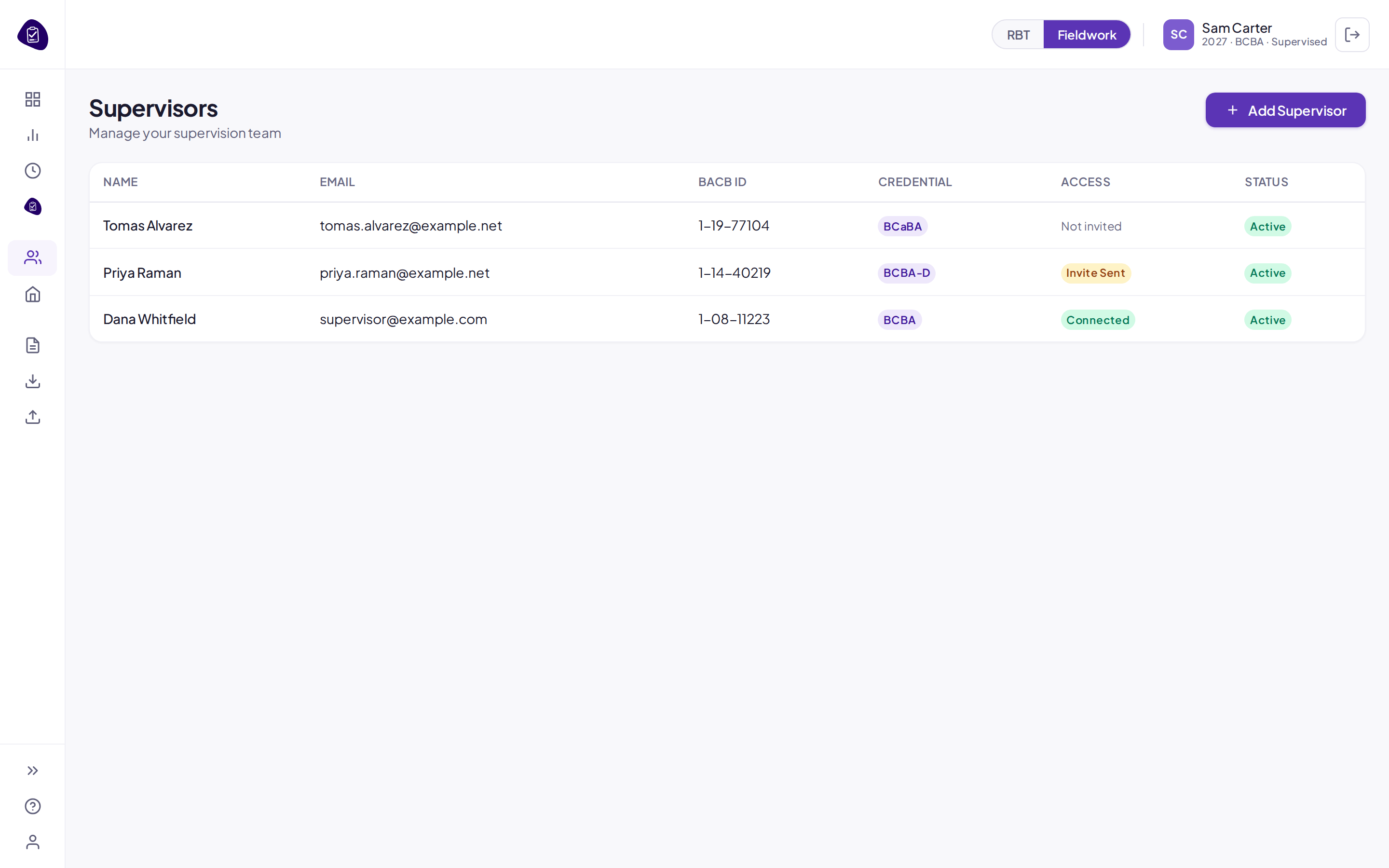Open the purple clipboard badge sidebar icon
This screenshot has height=868, width=1389.
[33, 206]
